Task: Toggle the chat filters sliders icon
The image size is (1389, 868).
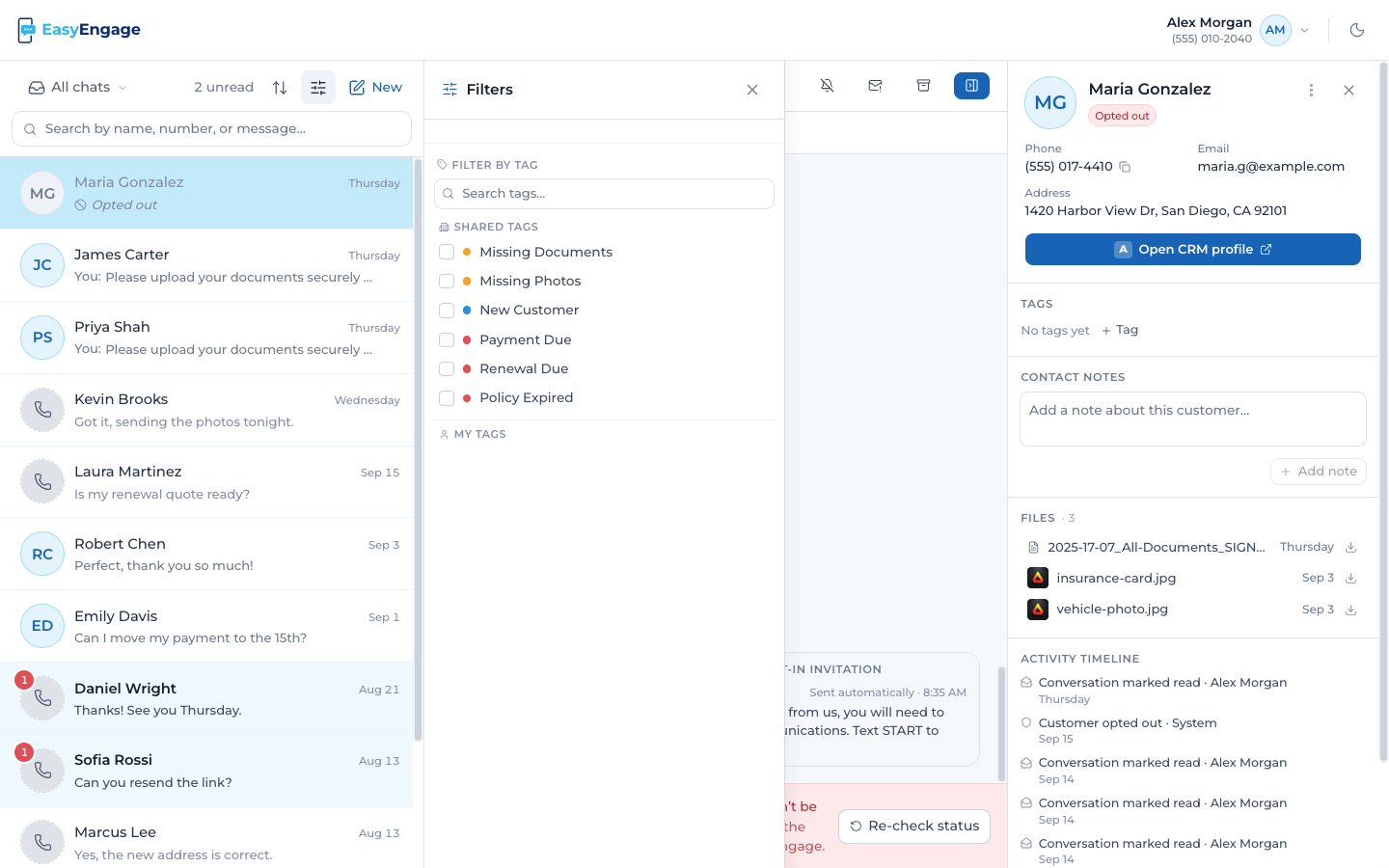Action: click(318, 88)
